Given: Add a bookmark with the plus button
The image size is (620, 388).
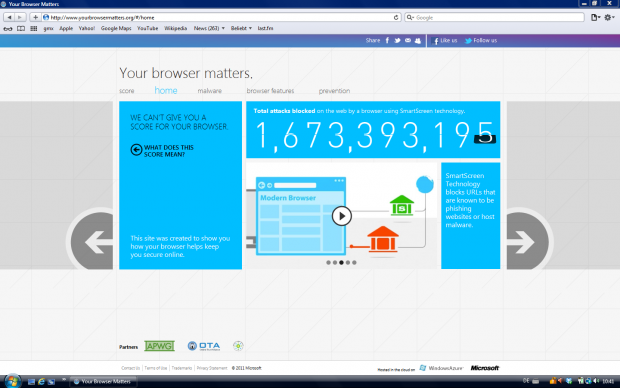Looking at the screenshot, I should [35, 17].
